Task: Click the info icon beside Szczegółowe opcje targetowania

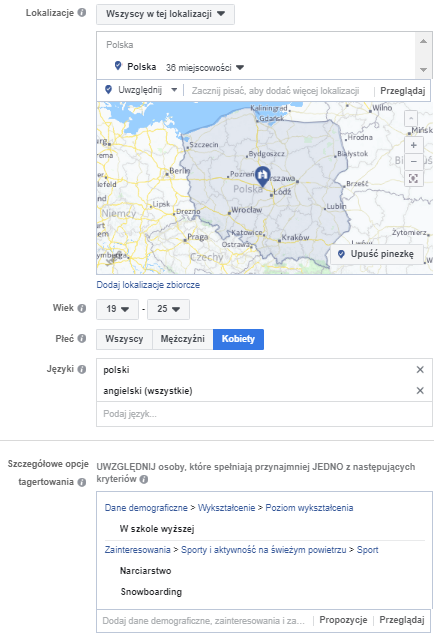Action: tap(82, 482)
